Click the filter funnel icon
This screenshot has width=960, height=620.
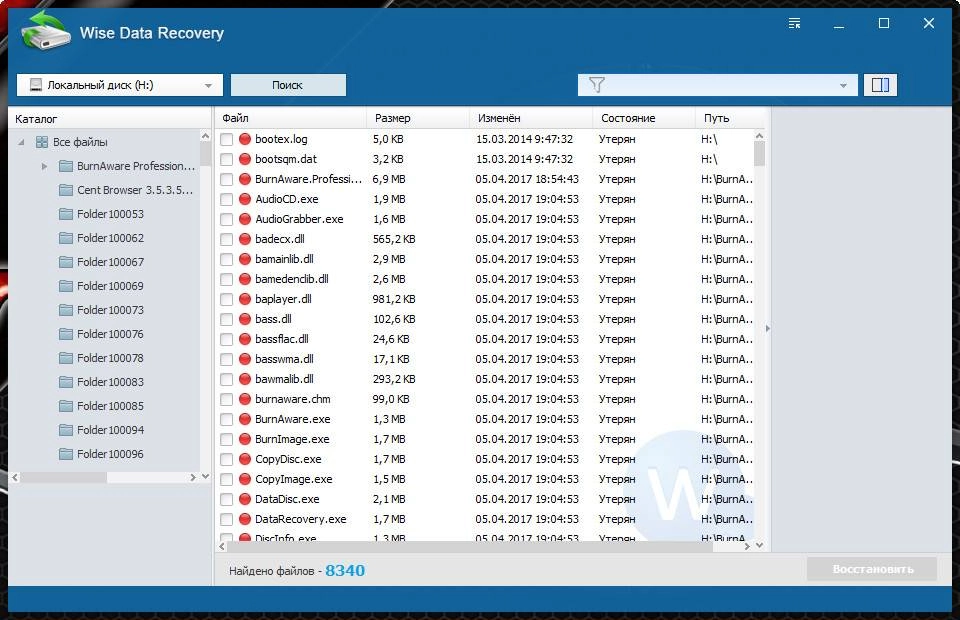596,85
